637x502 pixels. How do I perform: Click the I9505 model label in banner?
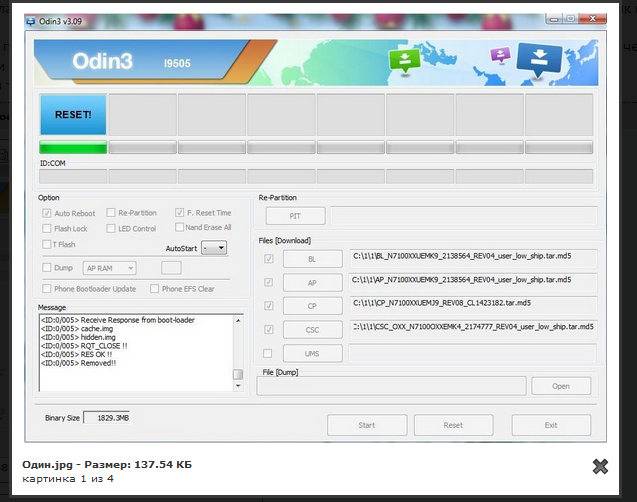[177, 63]
